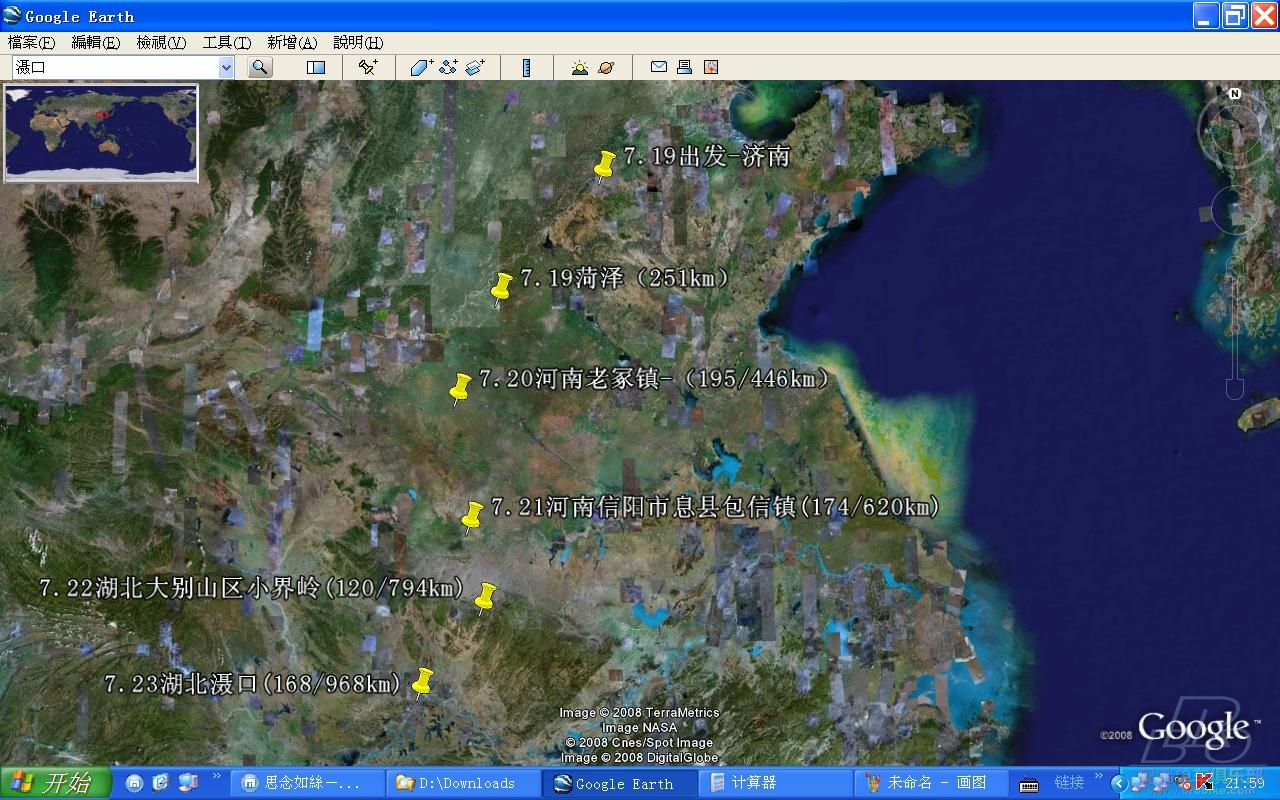This screenshot has height=800, width=1280.
Task: Toggle sunlight display icon
Action: click(580, 67)
